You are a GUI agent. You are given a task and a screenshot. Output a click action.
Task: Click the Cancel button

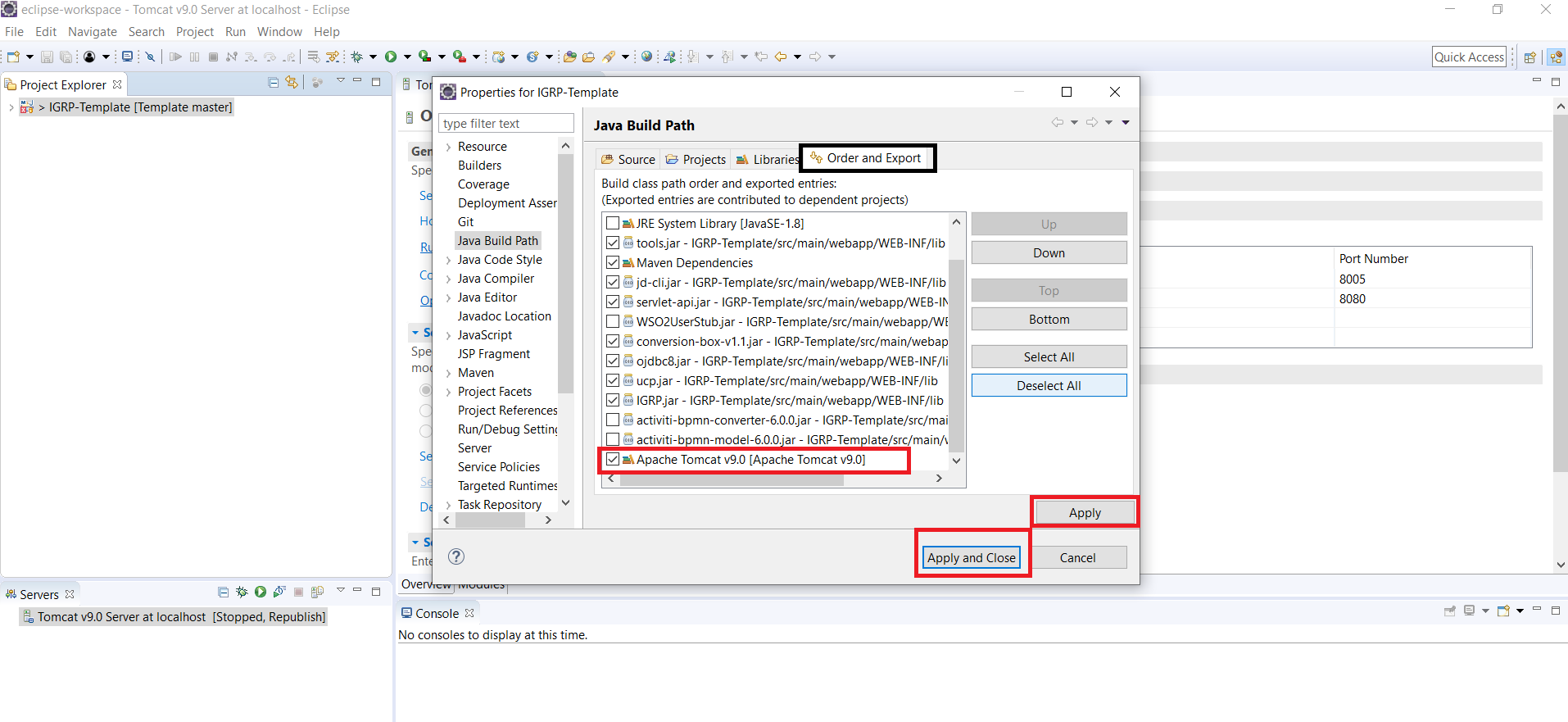[x=1077, y=557]
